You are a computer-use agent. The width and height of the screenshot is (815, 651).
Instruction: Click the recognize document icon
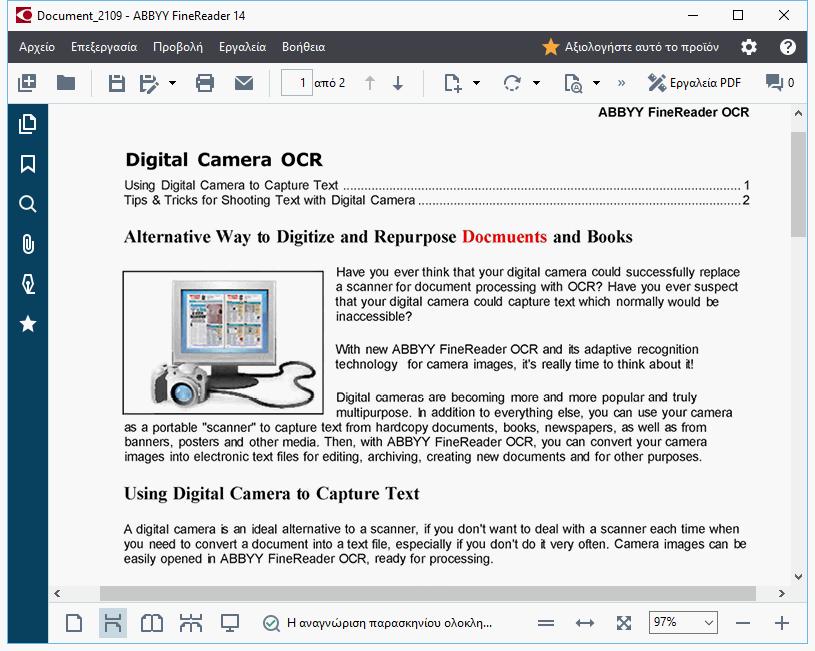click(x=573, y=83)
